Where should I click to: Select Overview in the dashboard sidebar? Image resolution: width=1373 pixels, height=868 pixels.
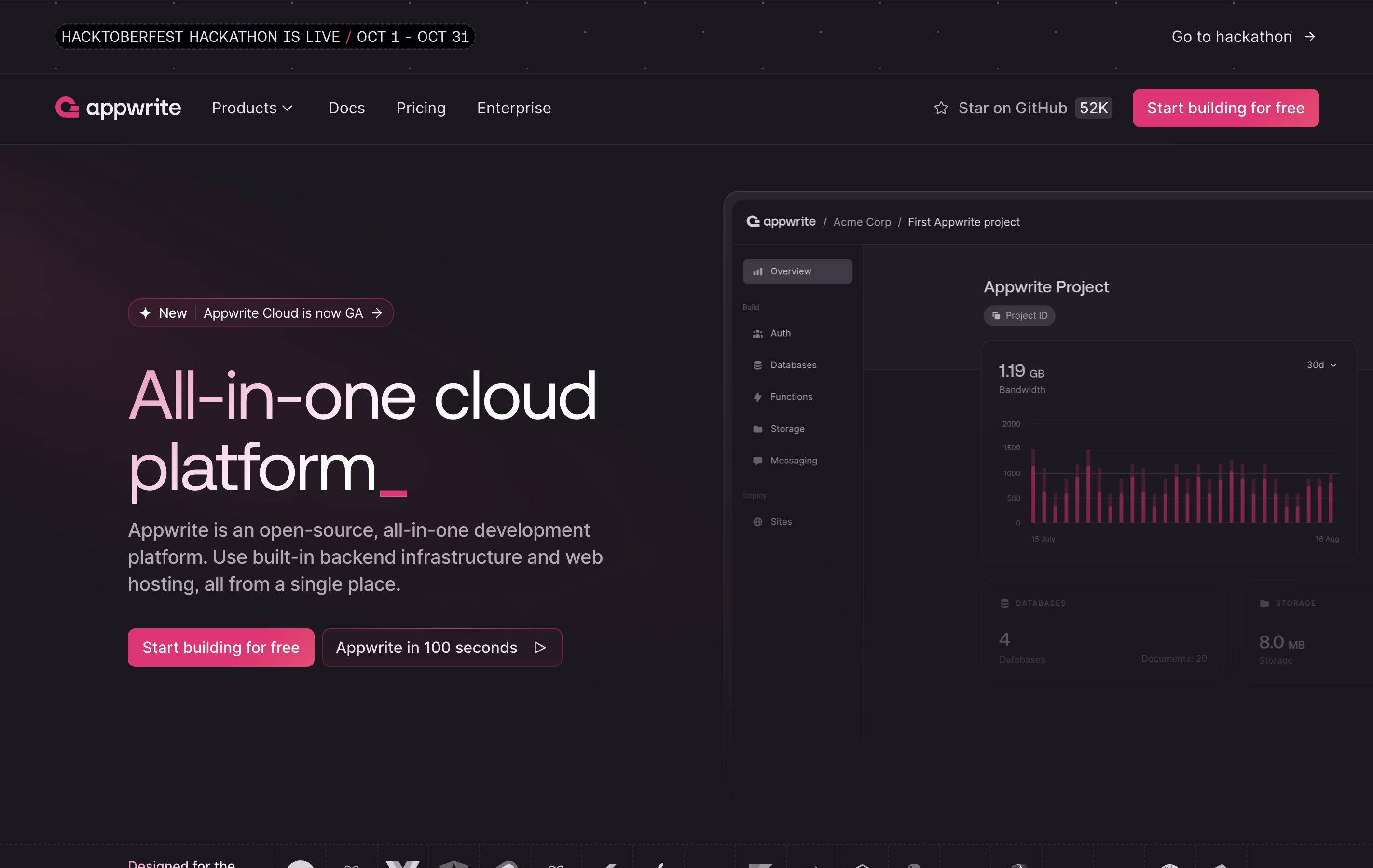tap(797, 271)
